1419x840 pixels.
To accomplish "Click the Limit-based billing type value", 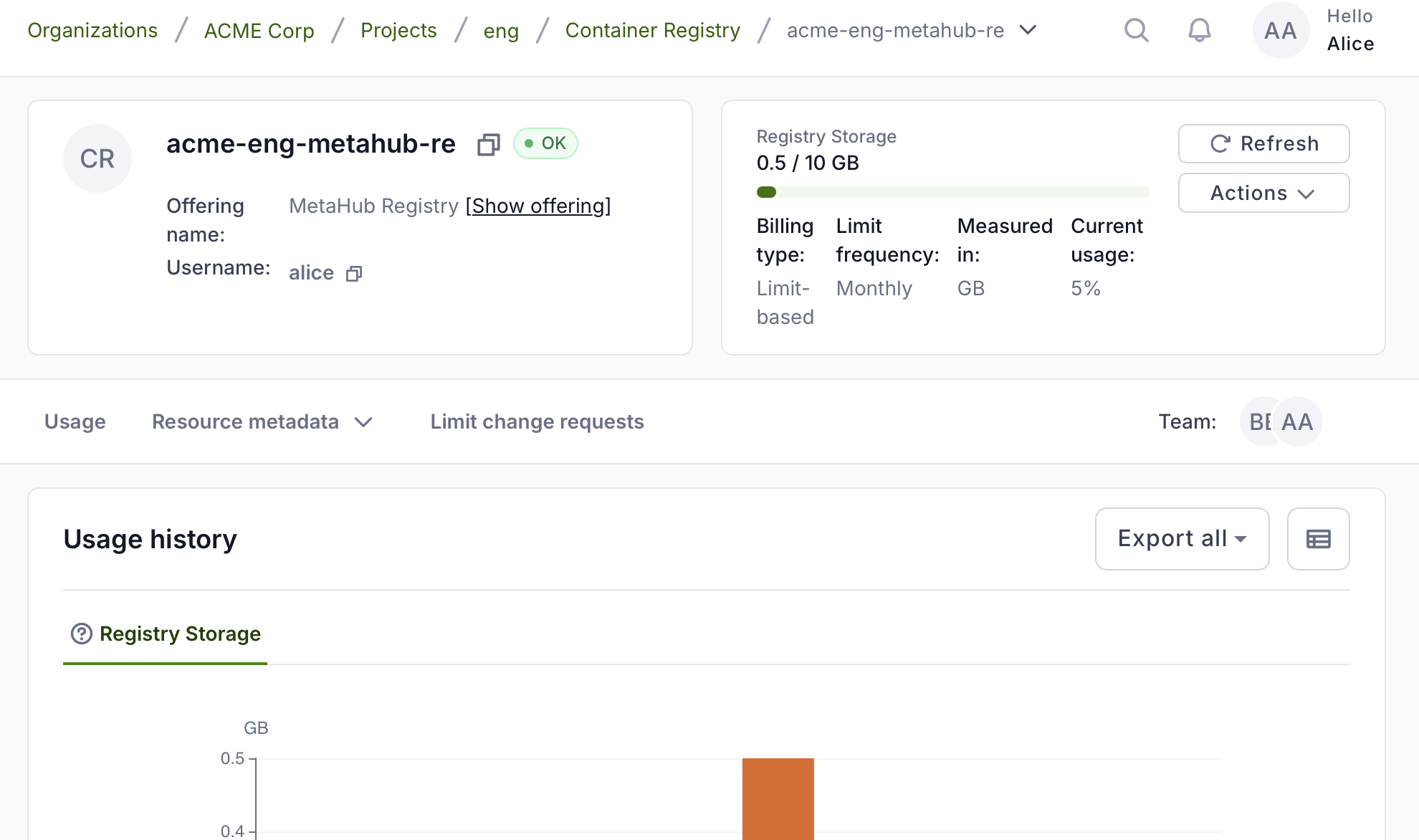I will (785, 302).
